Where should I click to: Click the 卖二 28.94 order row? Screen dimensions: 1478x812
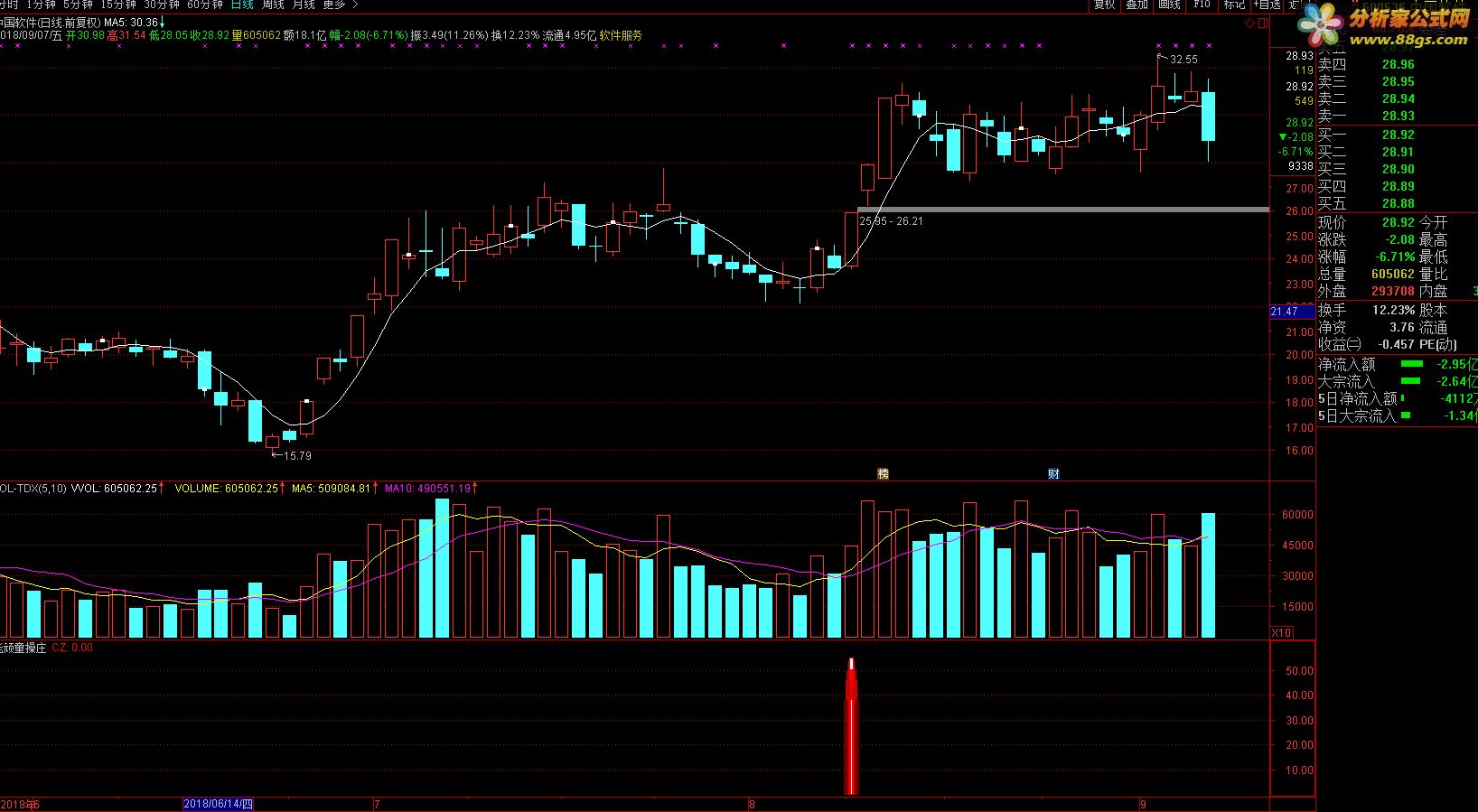[x=1397, y=99]
